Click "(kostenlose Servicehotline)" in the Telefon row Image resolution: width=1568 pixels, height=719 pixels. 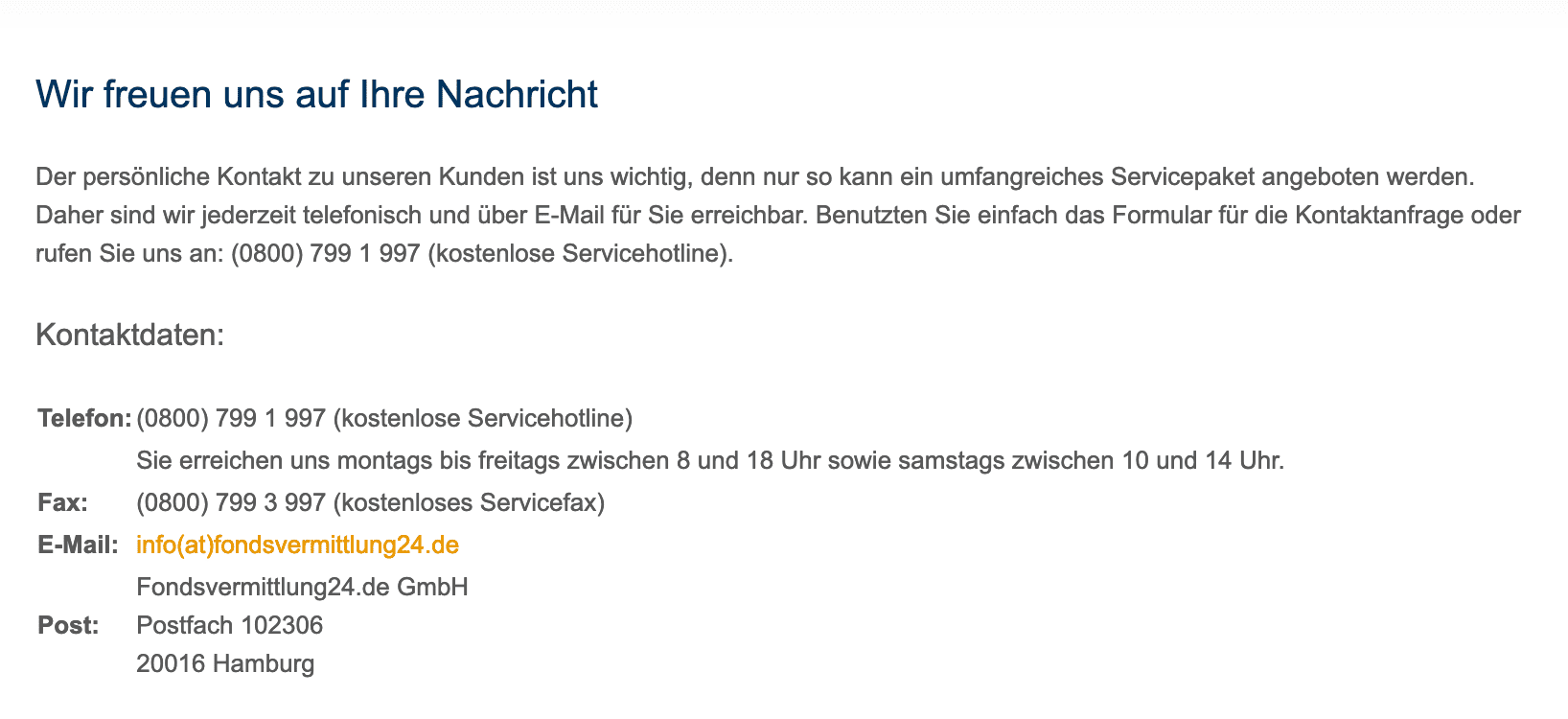coord(482,419)
